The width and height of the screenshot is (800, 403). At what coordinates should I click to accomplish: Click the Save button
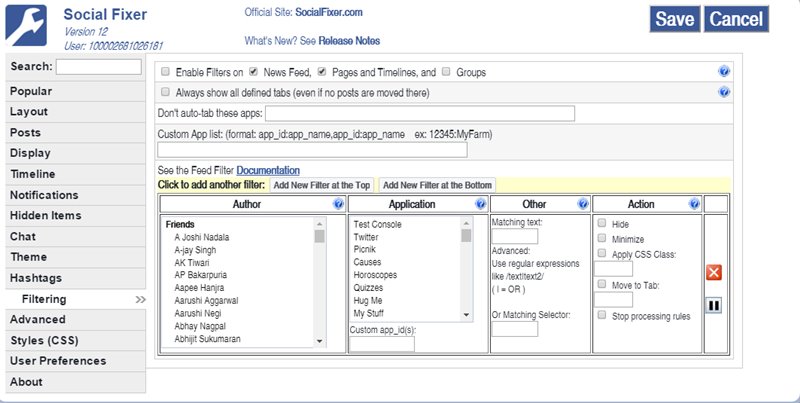click(x=674, y=19)
